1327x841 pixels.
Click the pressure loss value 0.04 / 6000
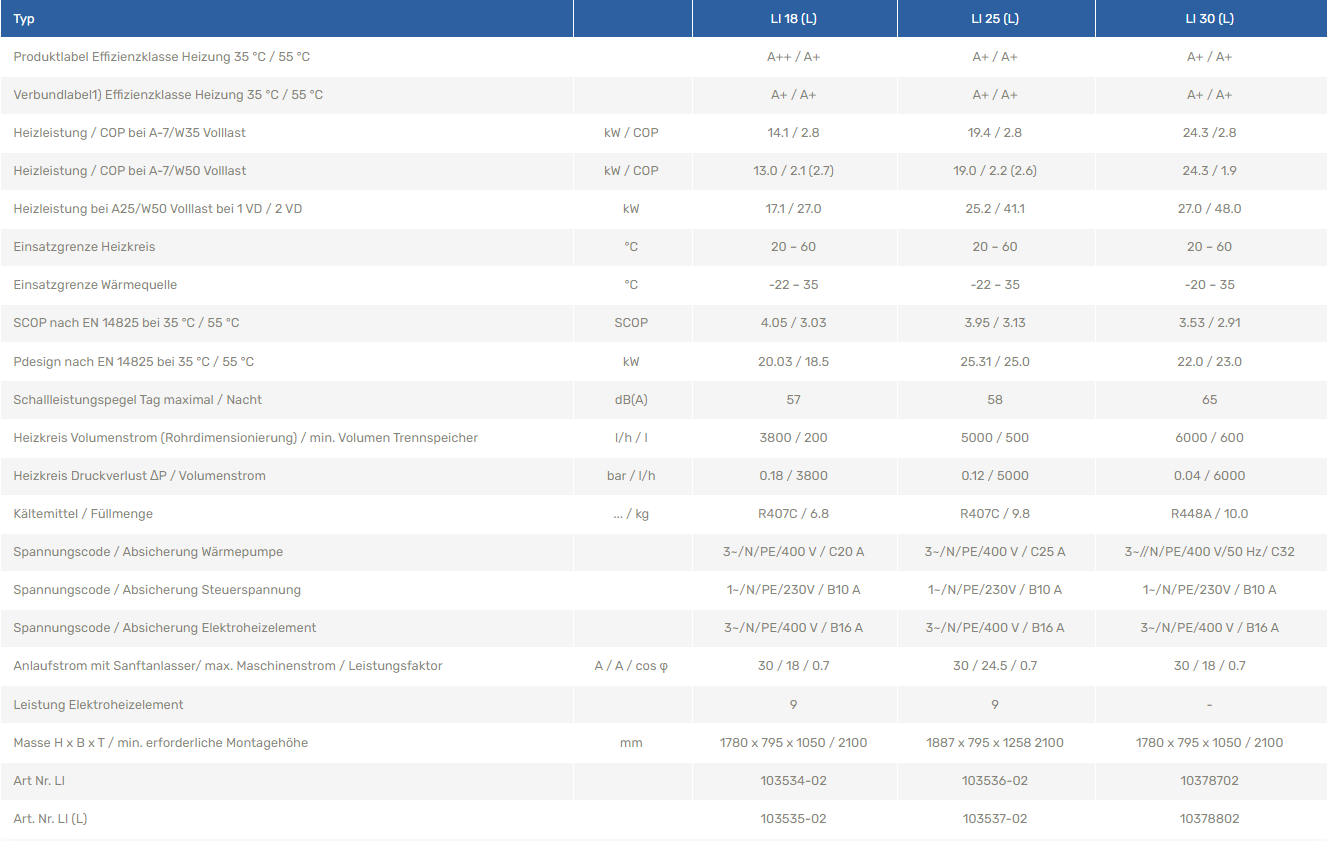1209,476
